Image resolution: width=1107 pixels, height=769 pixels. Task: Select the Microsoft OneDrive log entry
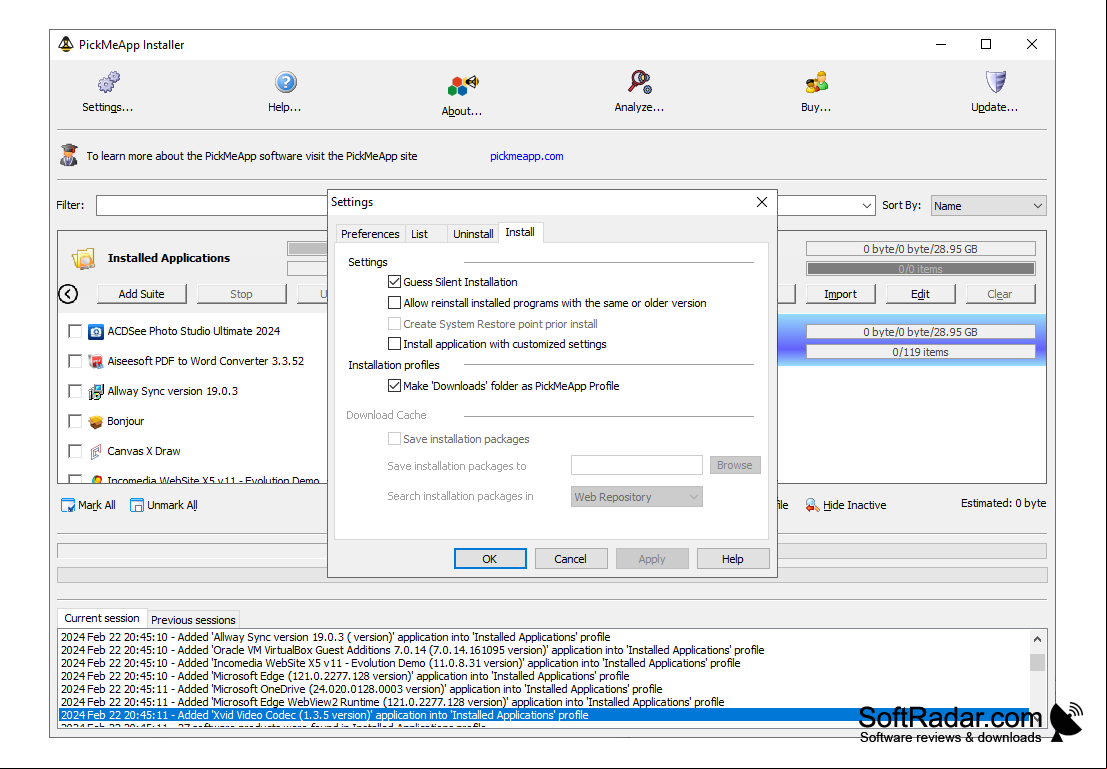click(x=361, y=689)
